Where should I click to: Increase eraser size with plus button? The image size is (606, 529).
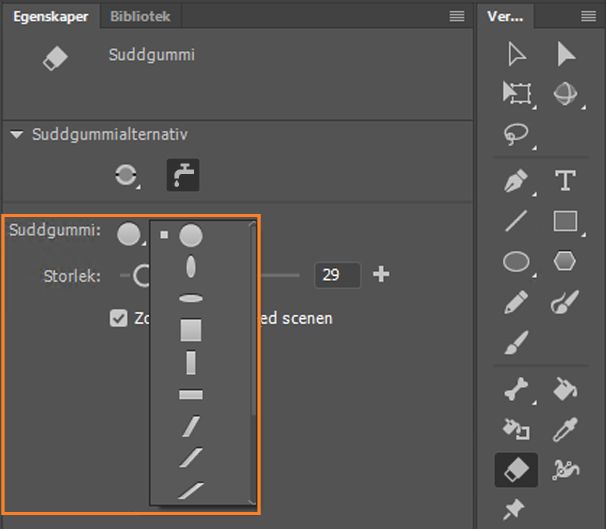pyautogui.click(x=381, y=274)
